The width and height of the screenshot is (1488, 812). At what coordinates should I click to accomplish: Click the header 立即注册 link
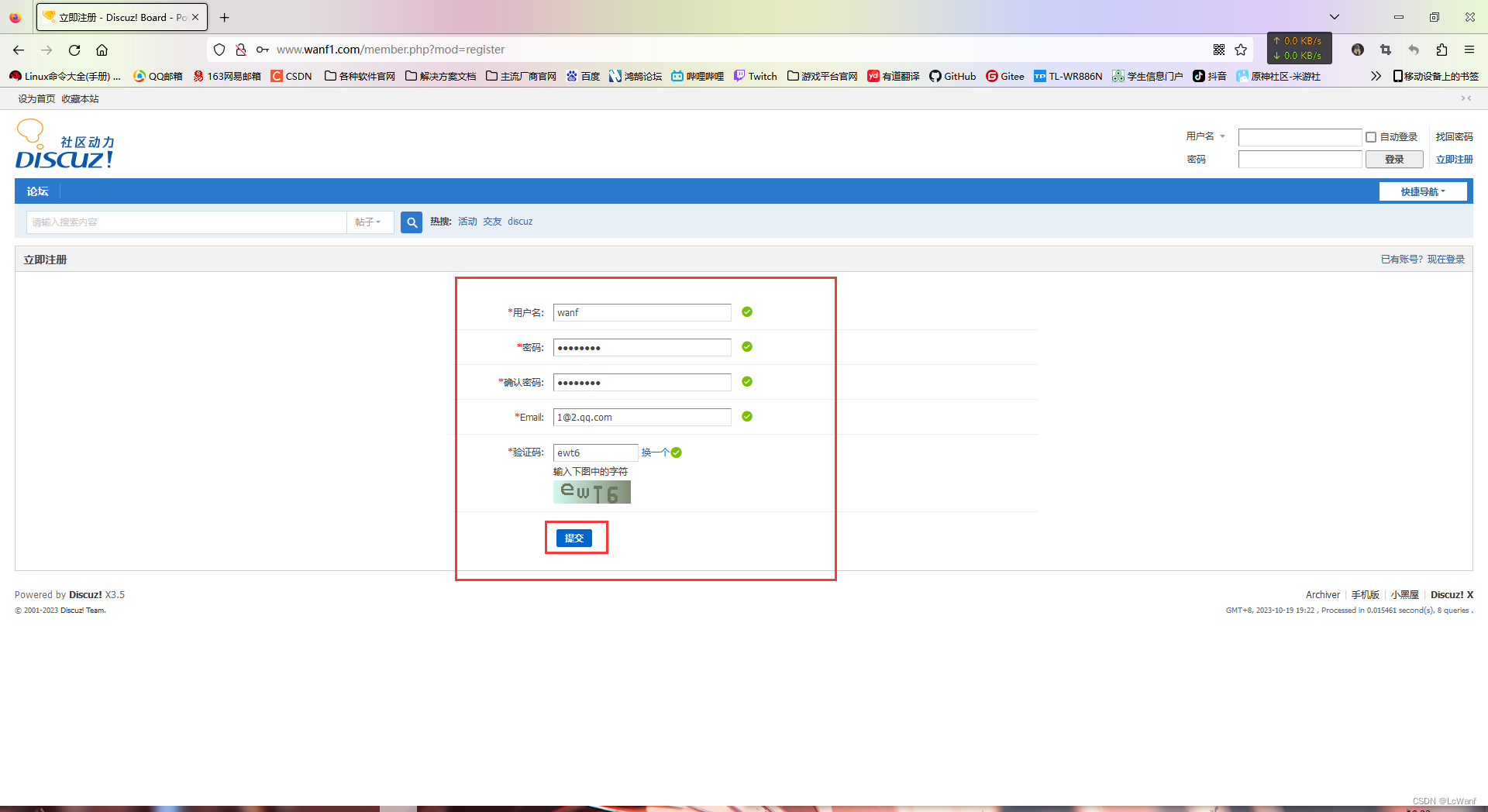coord(1454,160)
